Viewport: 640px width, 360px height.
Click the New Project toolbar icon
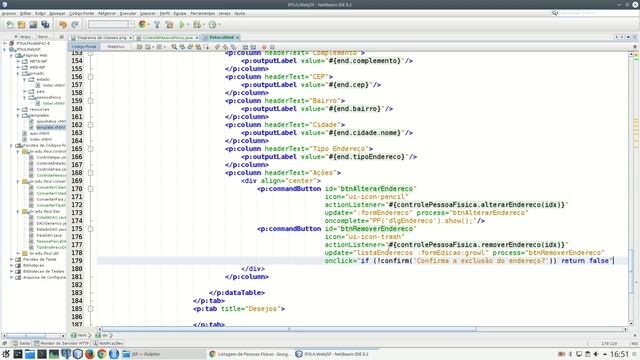21,24
